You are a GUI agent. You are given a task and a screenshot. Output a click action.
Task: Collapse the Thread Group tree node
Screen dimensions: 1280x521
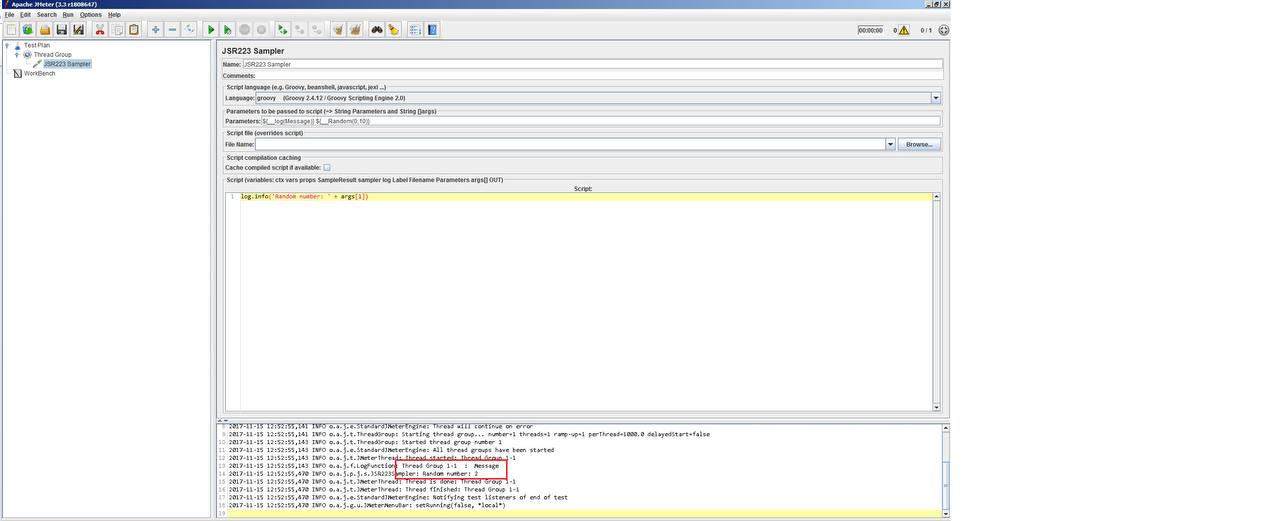tap(16, 55)
